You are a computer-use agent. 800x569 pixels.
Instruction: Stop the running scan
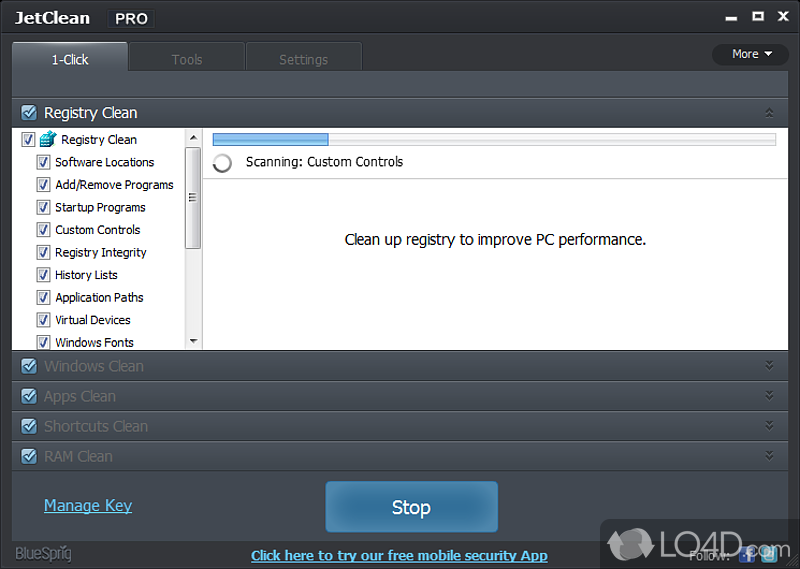coord(411,507)
